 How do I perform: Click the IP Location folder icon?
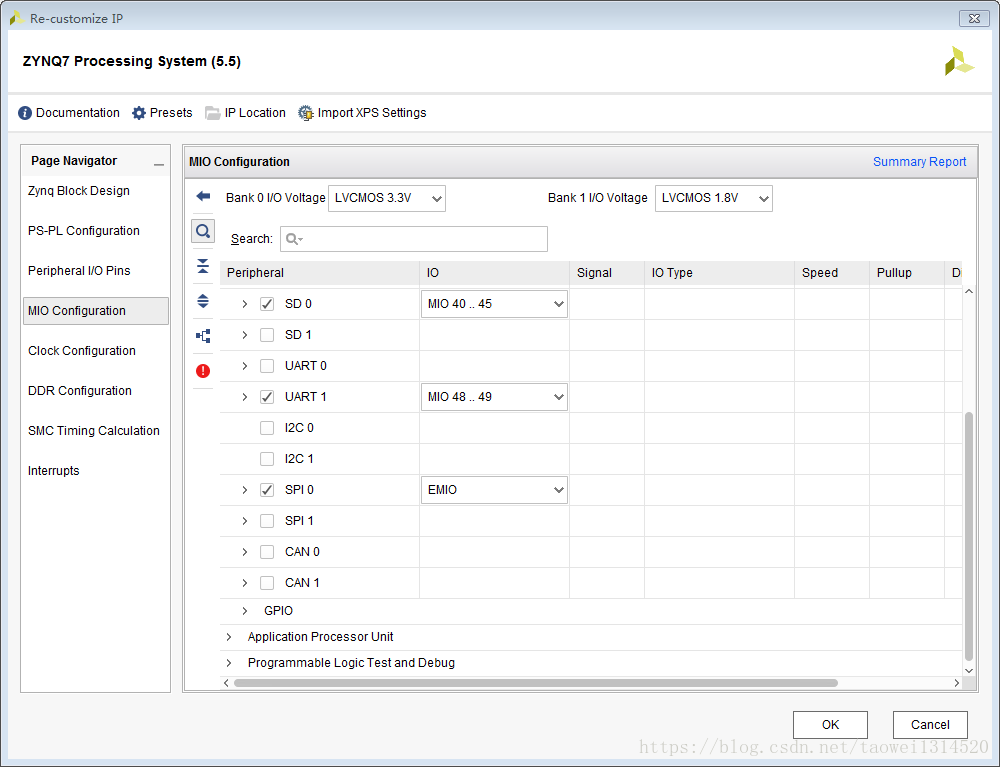[x=212, y=113]
